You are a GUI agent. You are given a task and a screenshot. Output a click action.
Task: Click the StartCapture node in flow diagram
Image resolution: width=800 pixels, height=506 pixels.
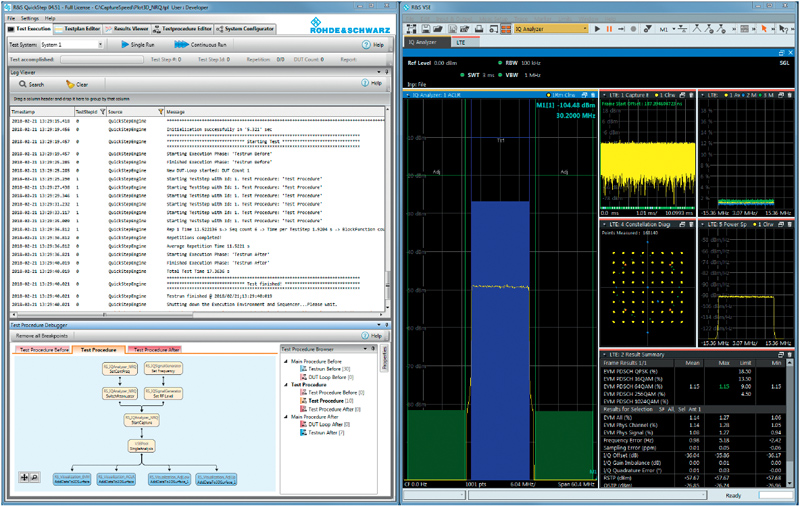click(141, 420)
